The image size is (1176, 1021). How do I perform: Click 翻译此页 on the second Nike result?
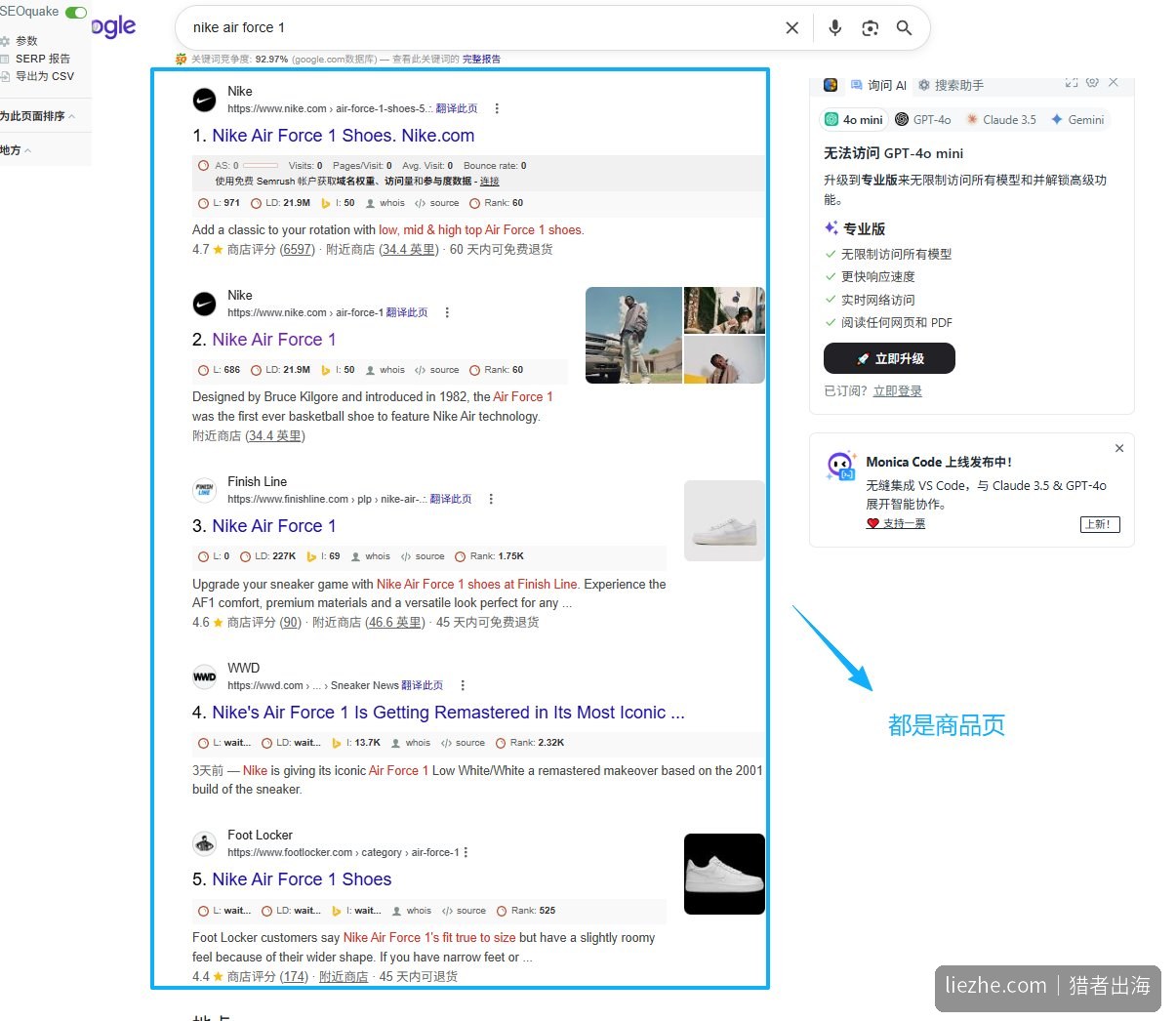click(407, 312)
